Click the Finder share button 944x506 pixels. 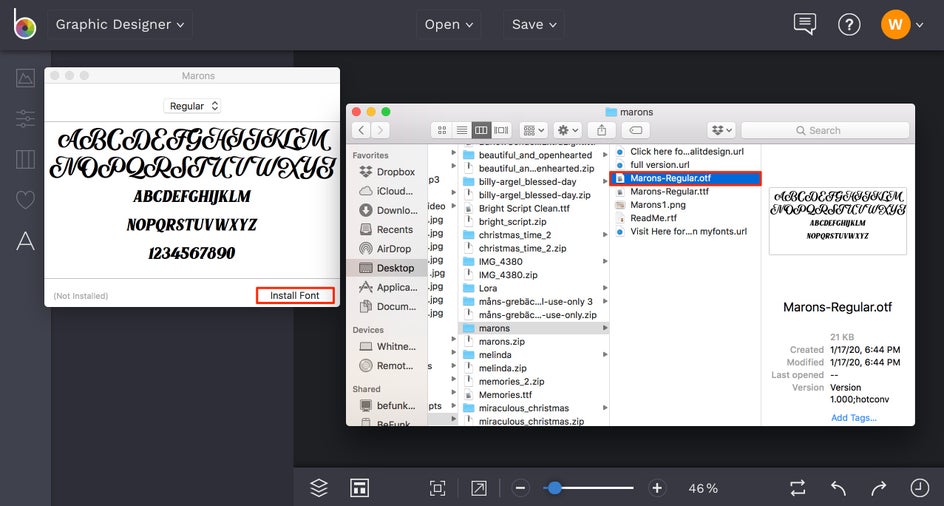point(601,130)
